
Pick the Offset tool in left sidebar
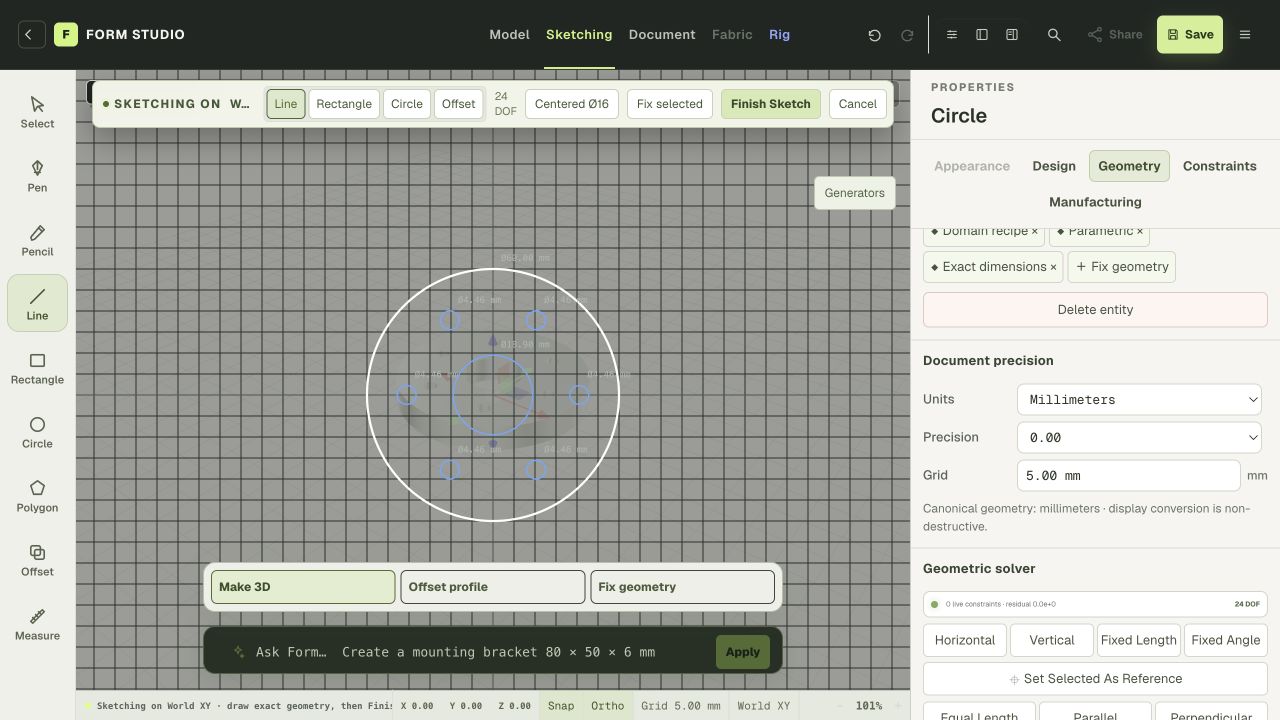(37, 559)
